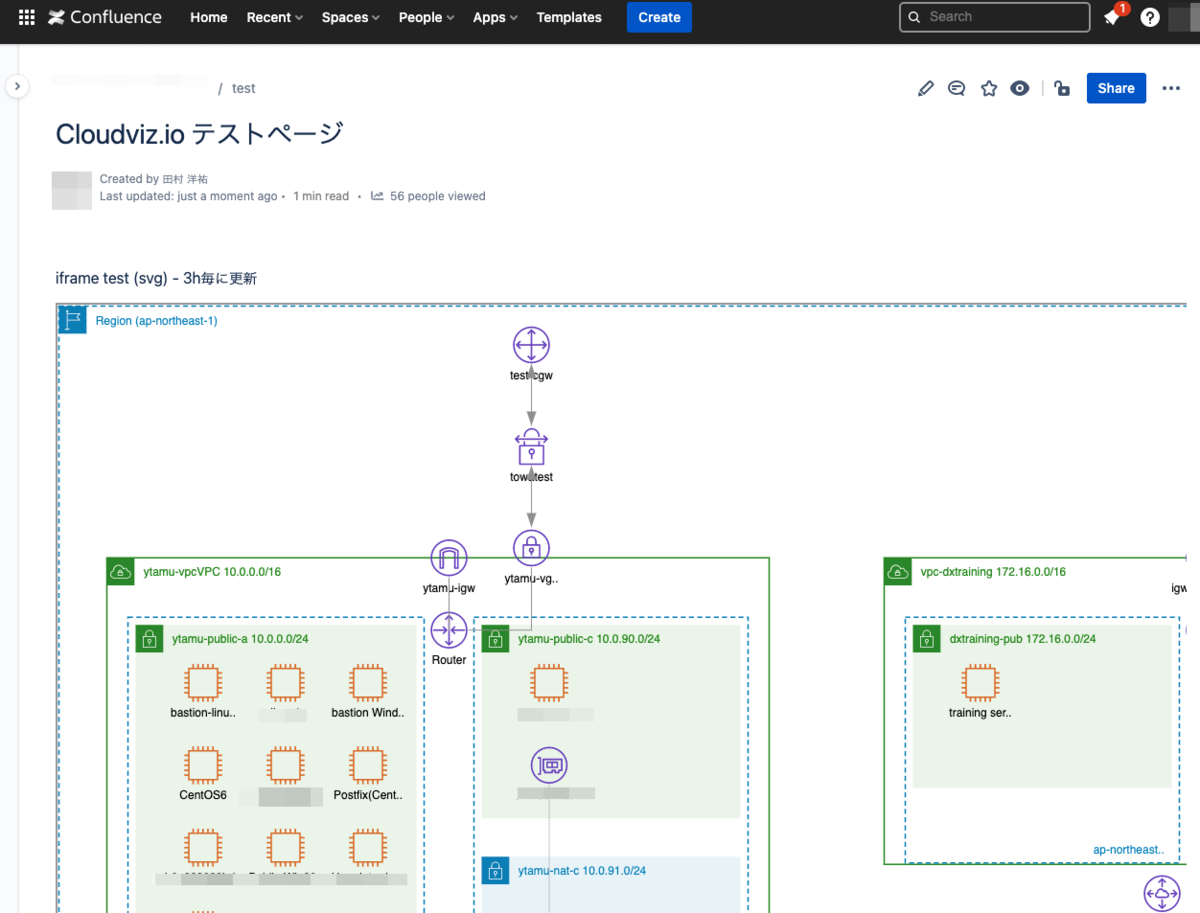
Task: Open the notifications bell
Action: coord(1111,18)
